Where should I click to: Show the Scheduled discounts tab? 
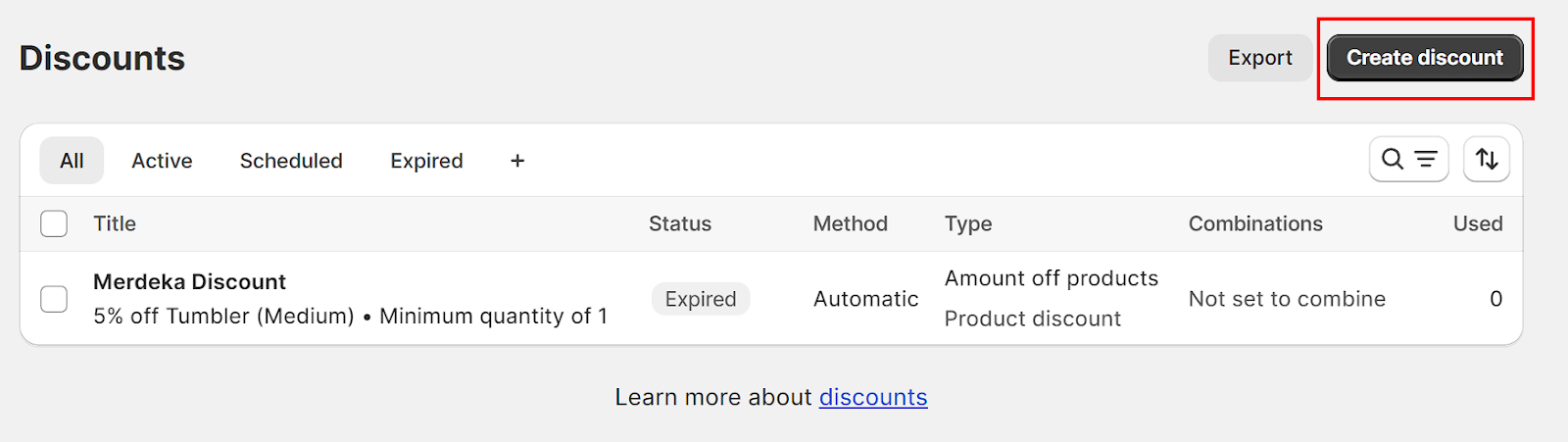click(291, 161)
